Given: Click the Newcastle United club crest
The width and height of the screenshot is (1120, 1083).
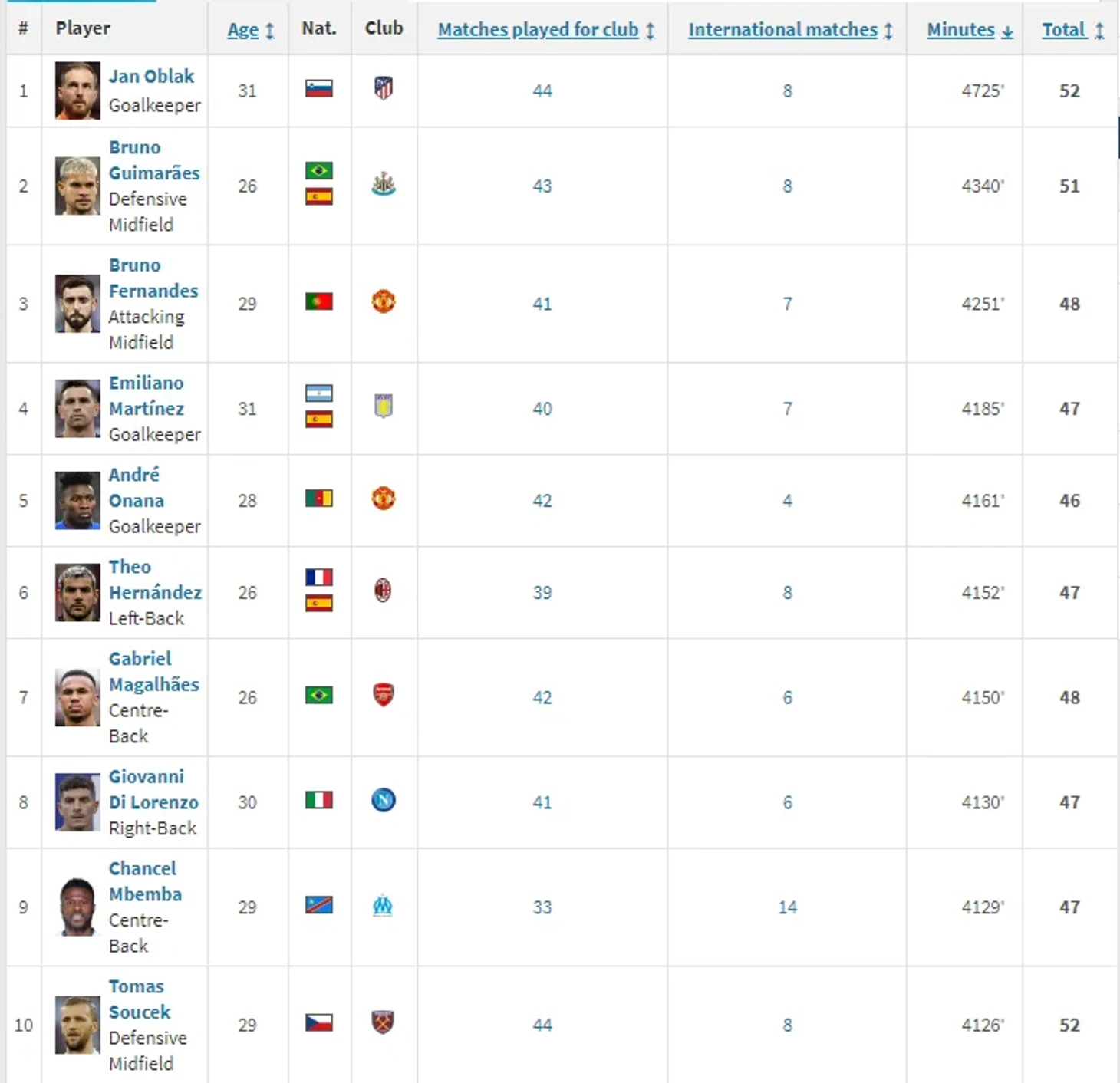Looking at the screenshot, I should (x=384, y=184).
